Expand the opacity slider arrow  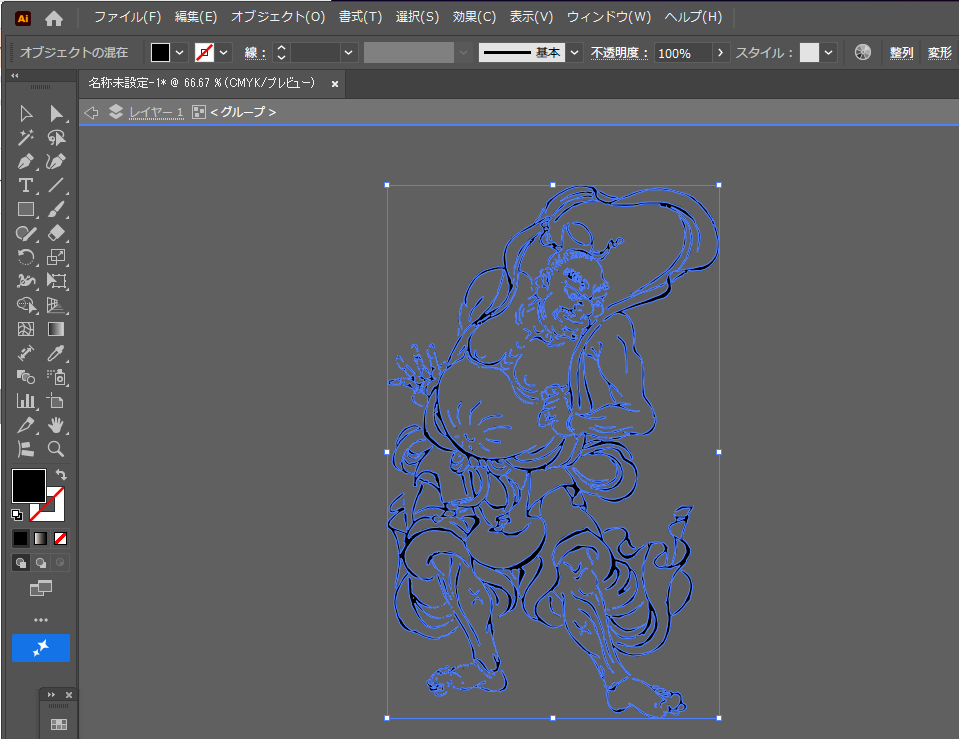[719, 52]
